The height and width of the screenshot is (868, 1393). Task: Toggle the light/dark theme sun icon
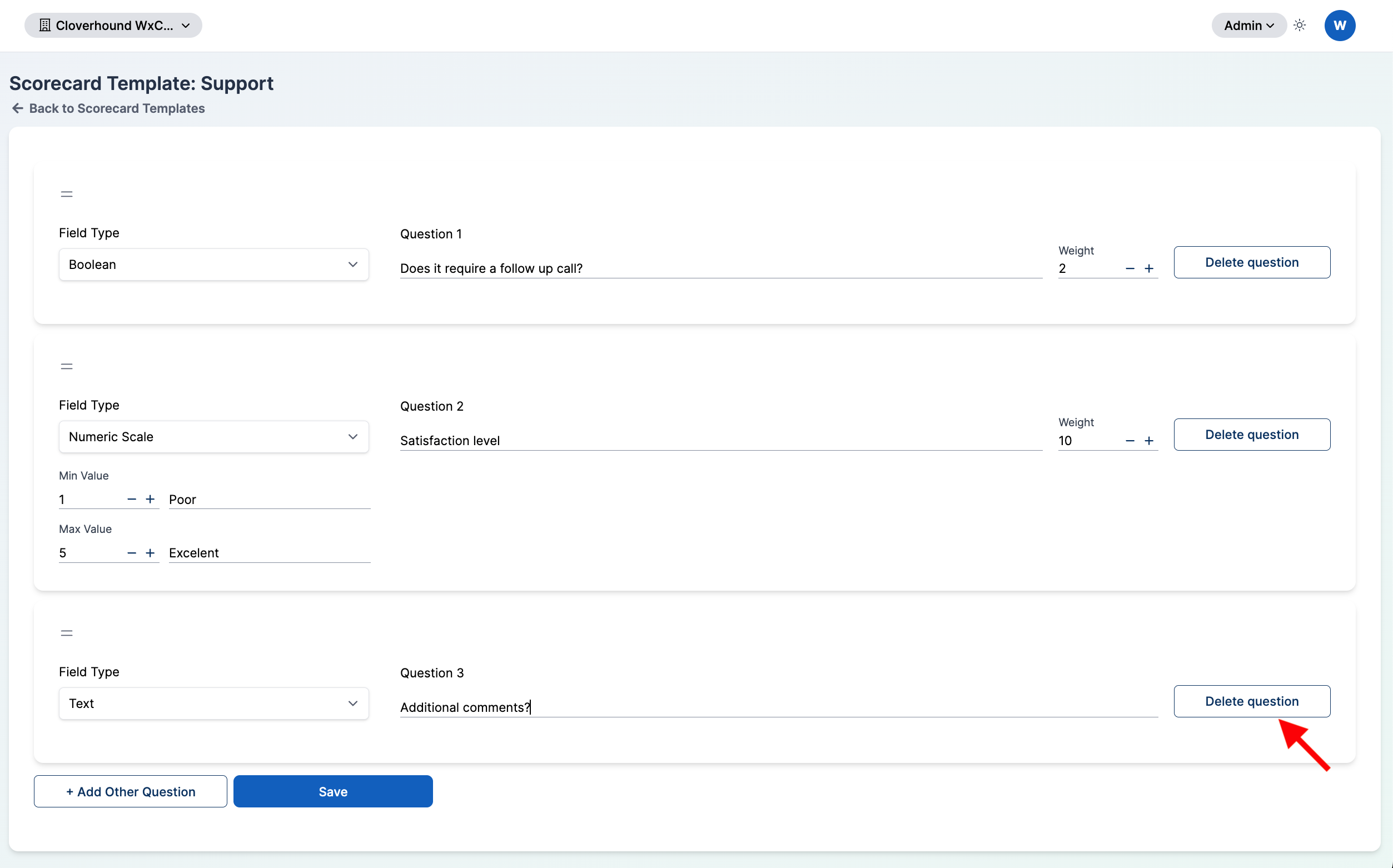[1300, 25]
